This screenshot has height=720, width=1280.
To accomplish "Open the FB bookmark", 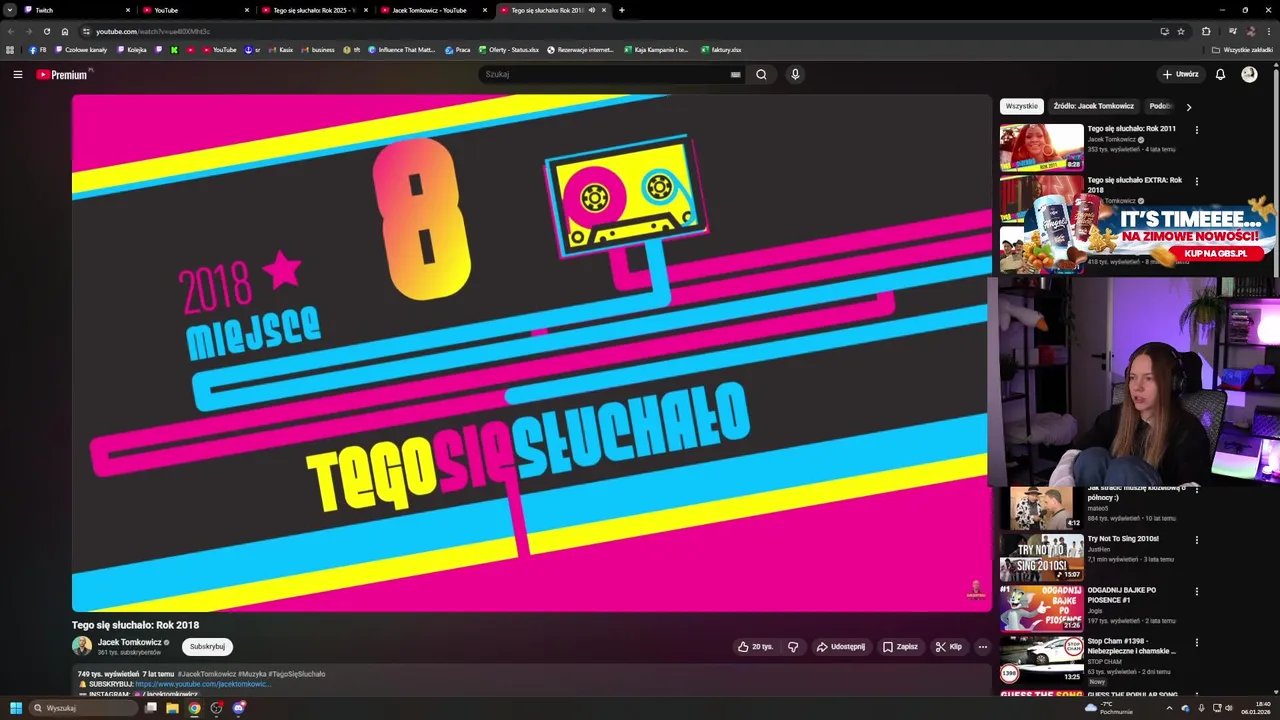I will pyautogui.click(x=37, y=49).
